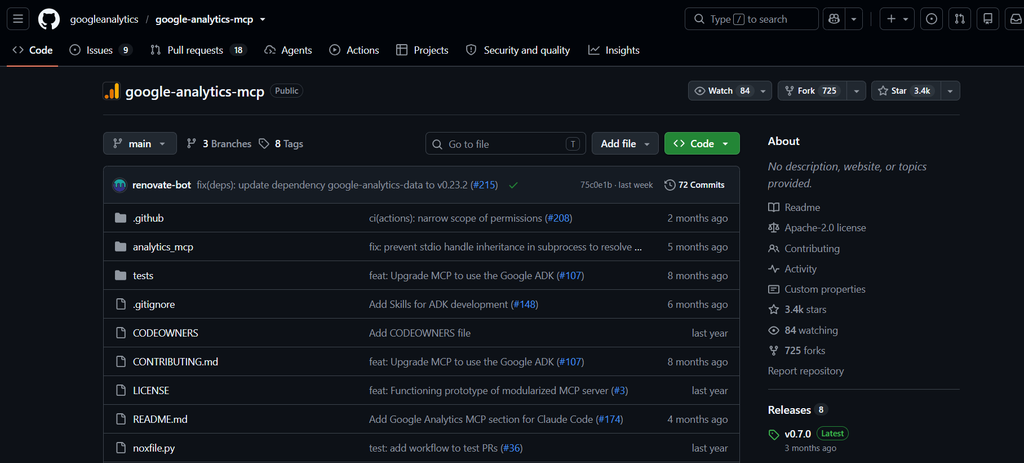Open the repositories icon in header
Screen dimensions: 1024x463
988,19
